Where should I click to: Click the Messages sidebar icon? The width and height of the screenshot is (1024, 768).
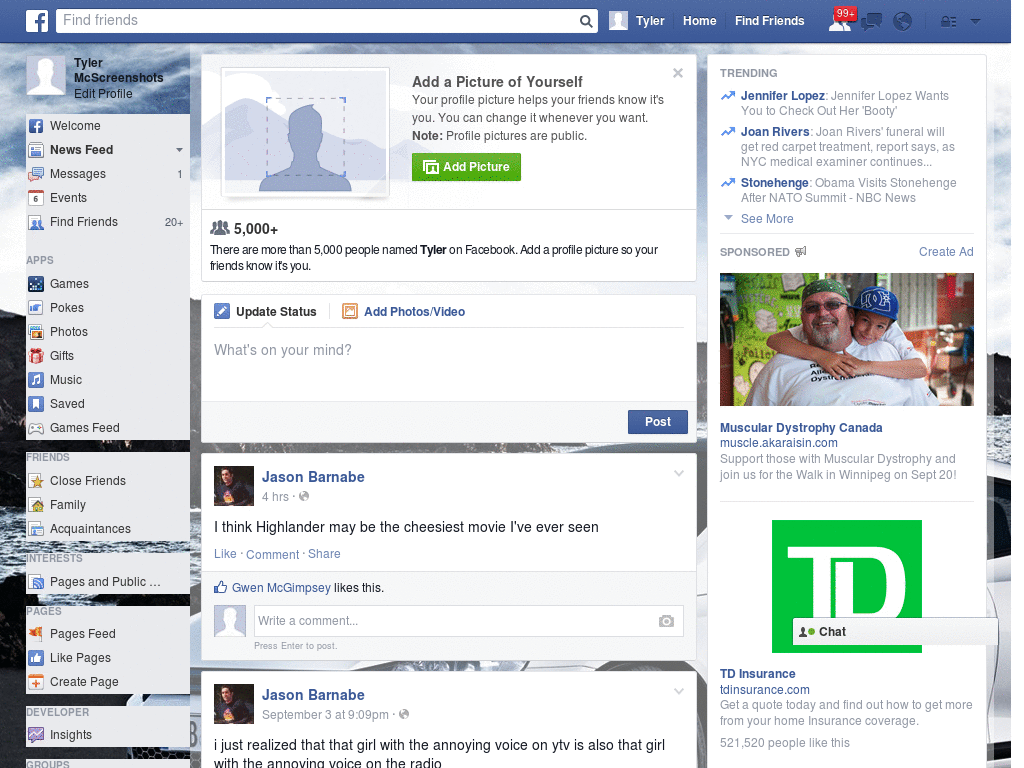point(36,174)
